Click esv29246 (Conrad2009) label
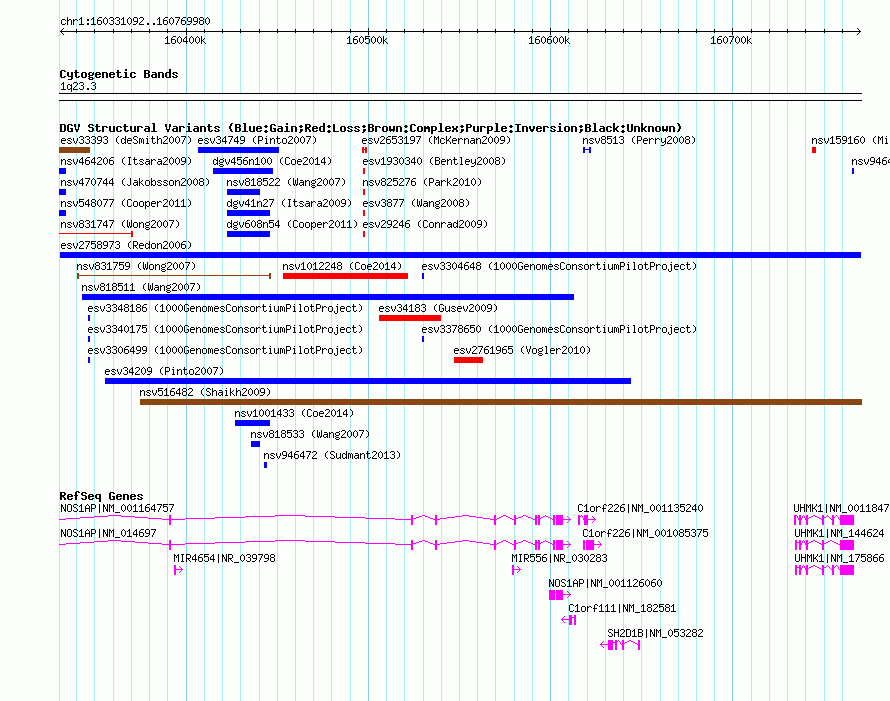The image size is (890, 701). (x=425, y=224)
